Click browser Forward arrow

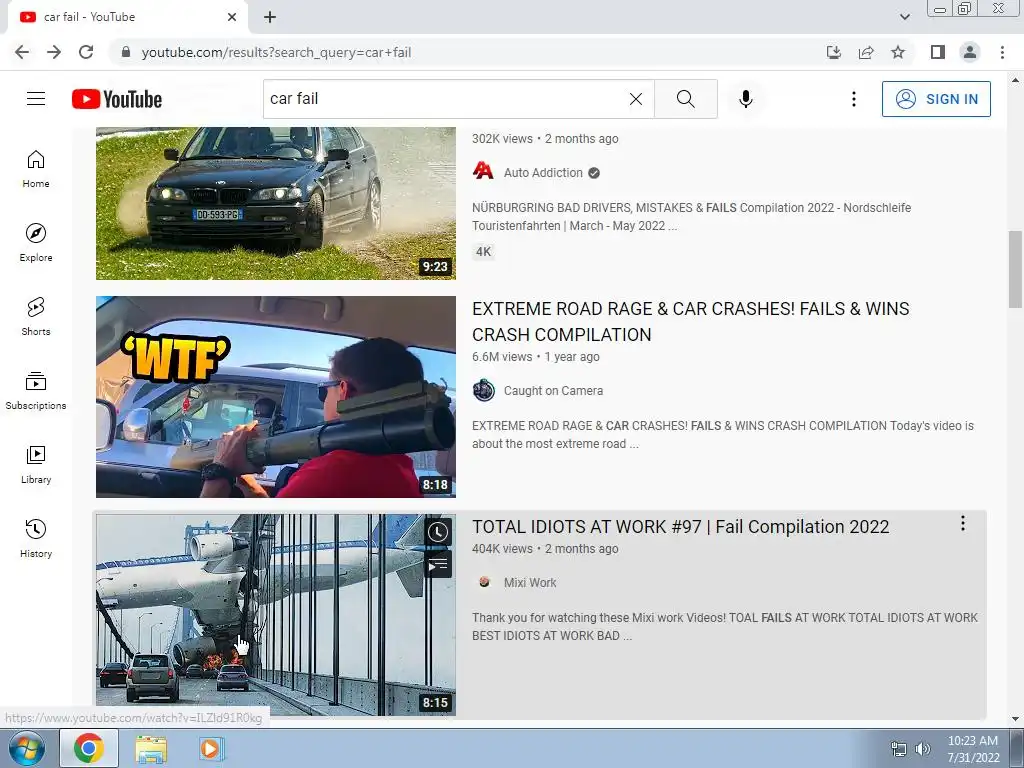click(54, 52)
